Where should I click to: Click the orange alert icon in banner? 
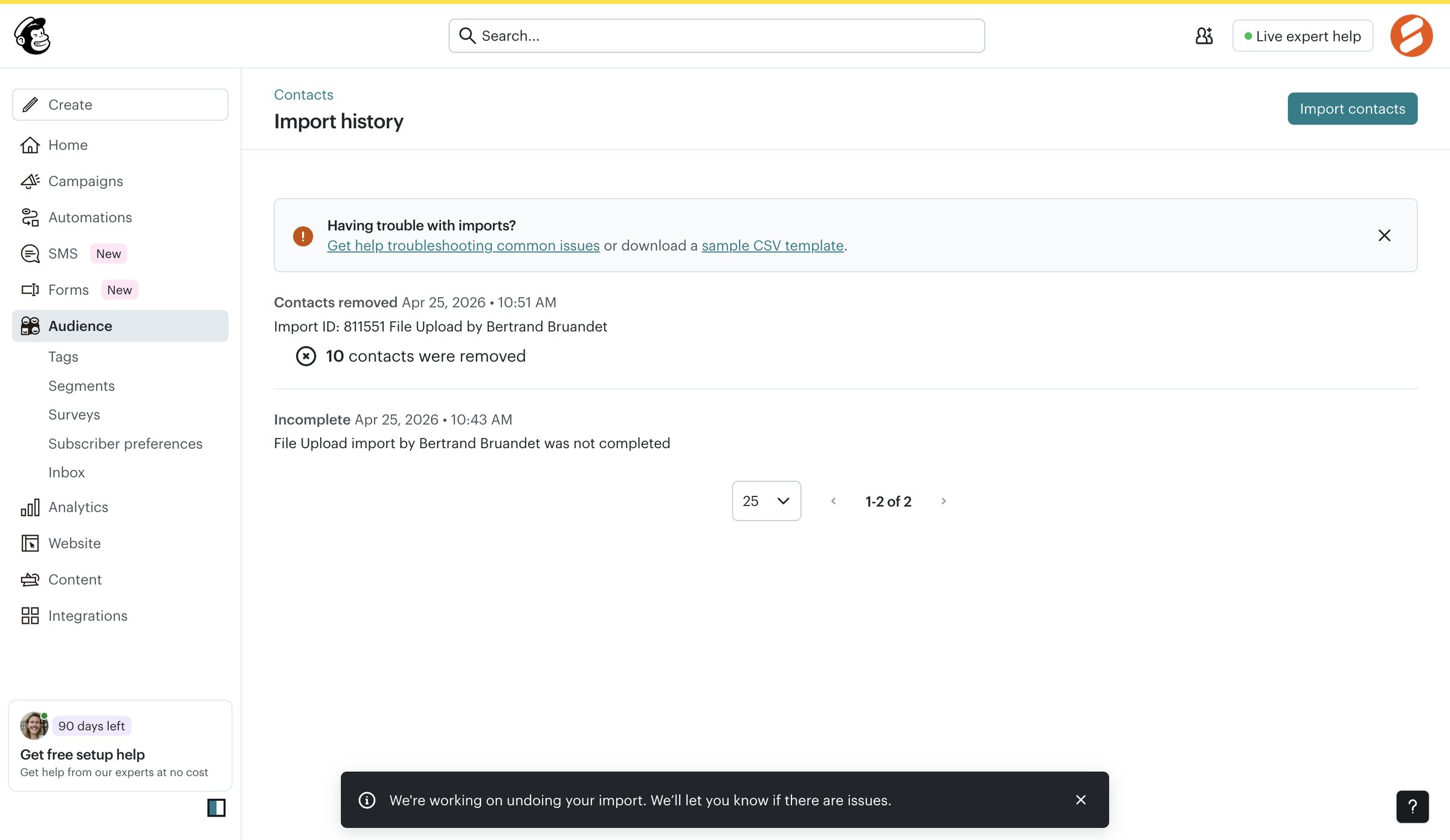coord(303,236)
